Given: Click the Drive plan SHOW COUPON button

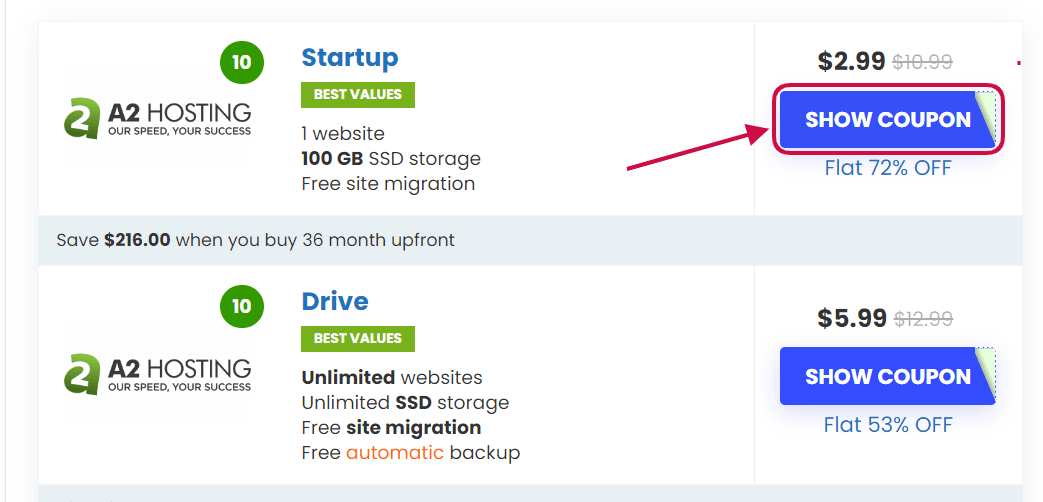Looking at the screenshot, I should [887, 376].
